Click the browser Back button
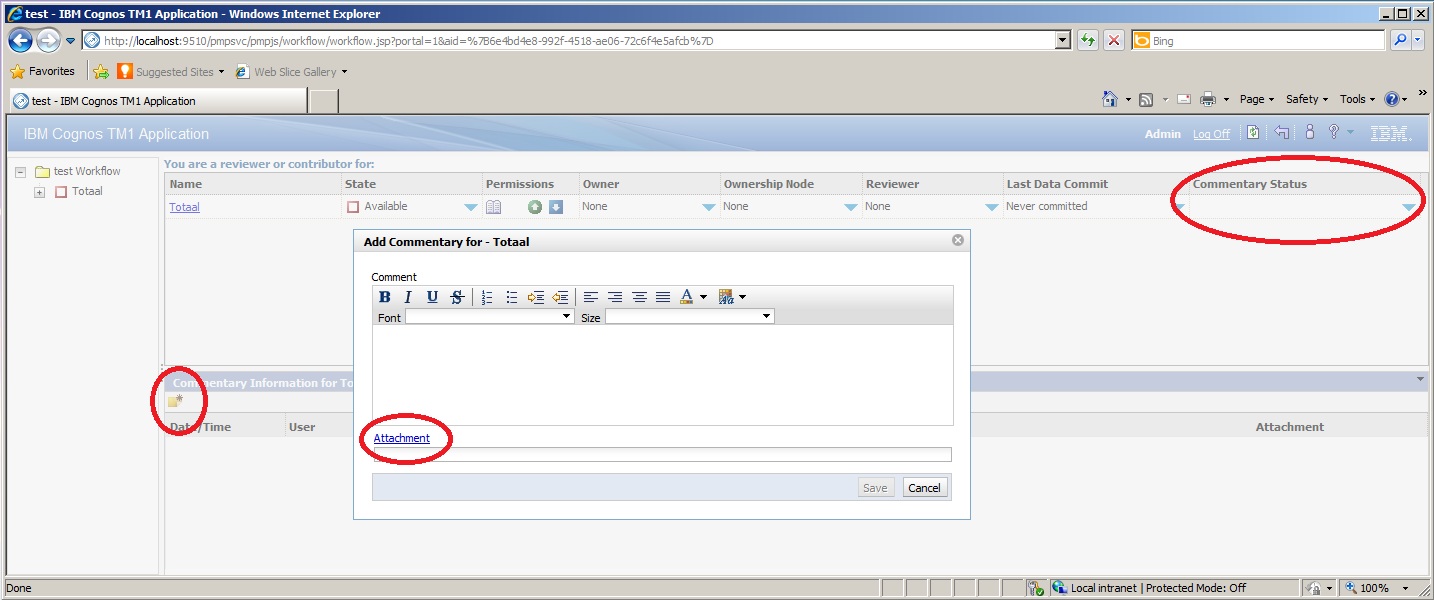The width and height of the screenshot is (1434, 600). pos(20,40)
